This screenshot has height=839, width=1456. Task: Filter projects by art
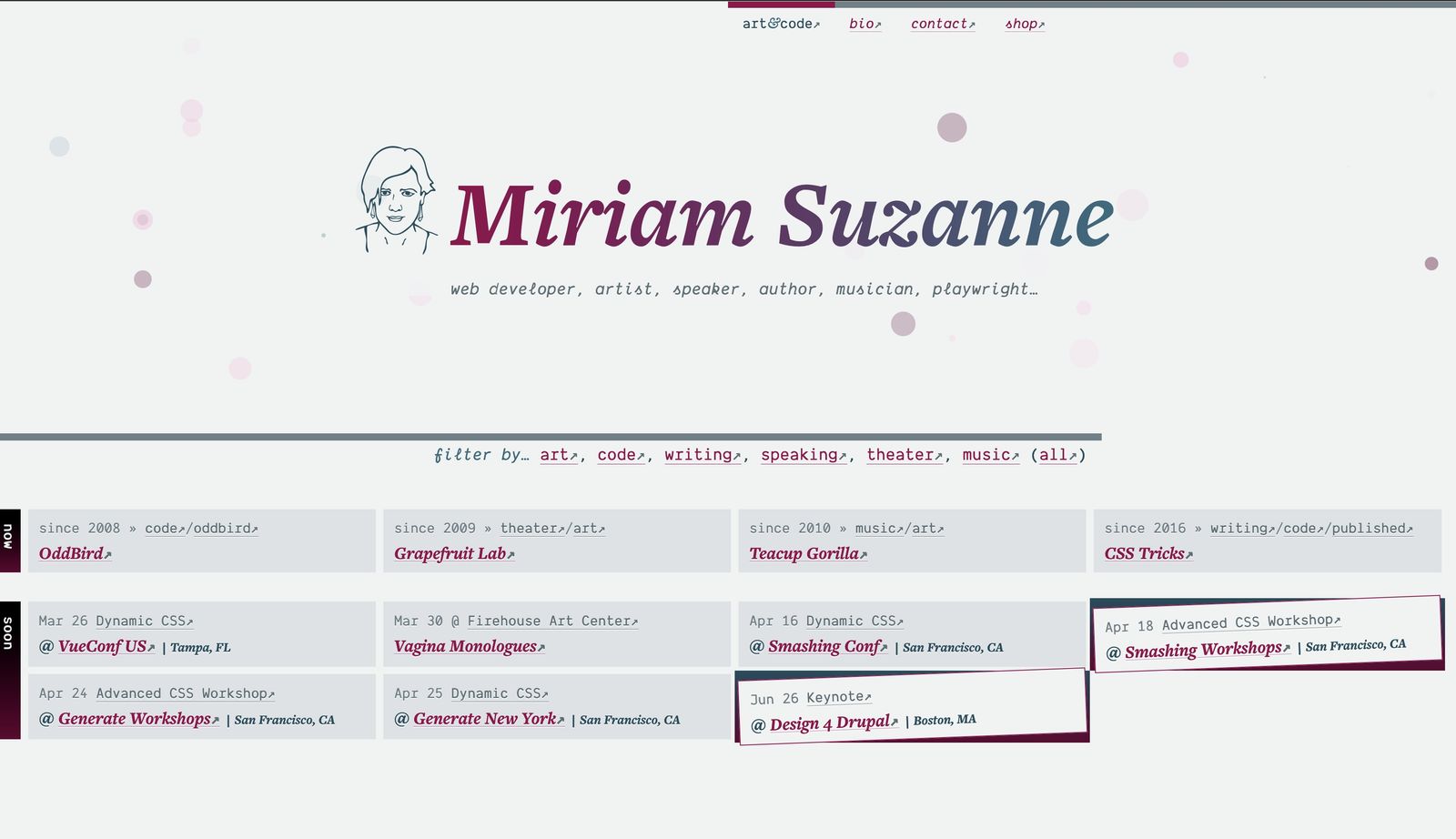(558, 455)
